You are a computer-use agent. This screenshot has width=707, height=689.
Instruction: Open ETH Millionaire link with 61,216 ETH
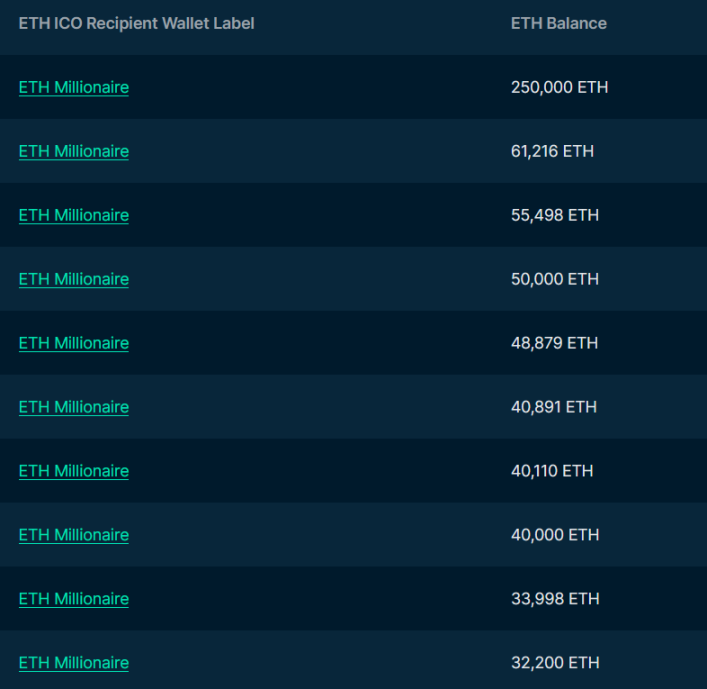coord(73,151)
